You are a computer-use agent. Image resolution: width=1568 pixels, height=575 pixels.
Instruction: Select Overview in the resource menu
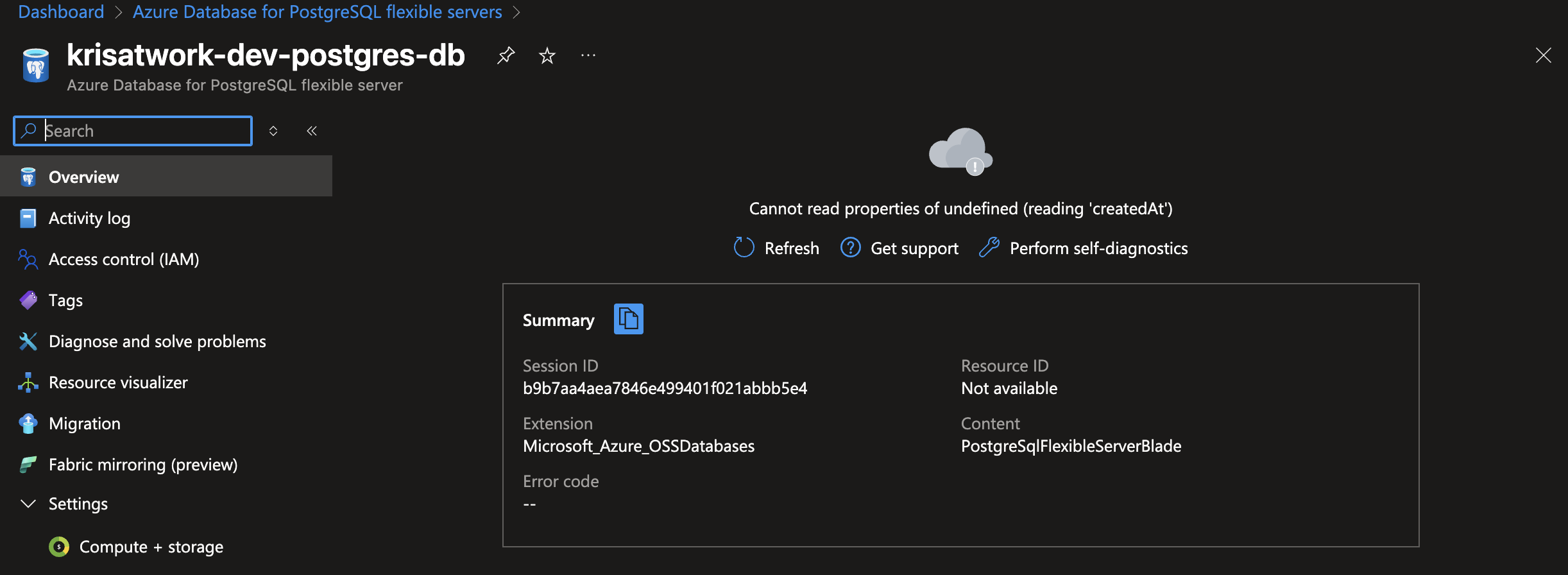(166, 176)
